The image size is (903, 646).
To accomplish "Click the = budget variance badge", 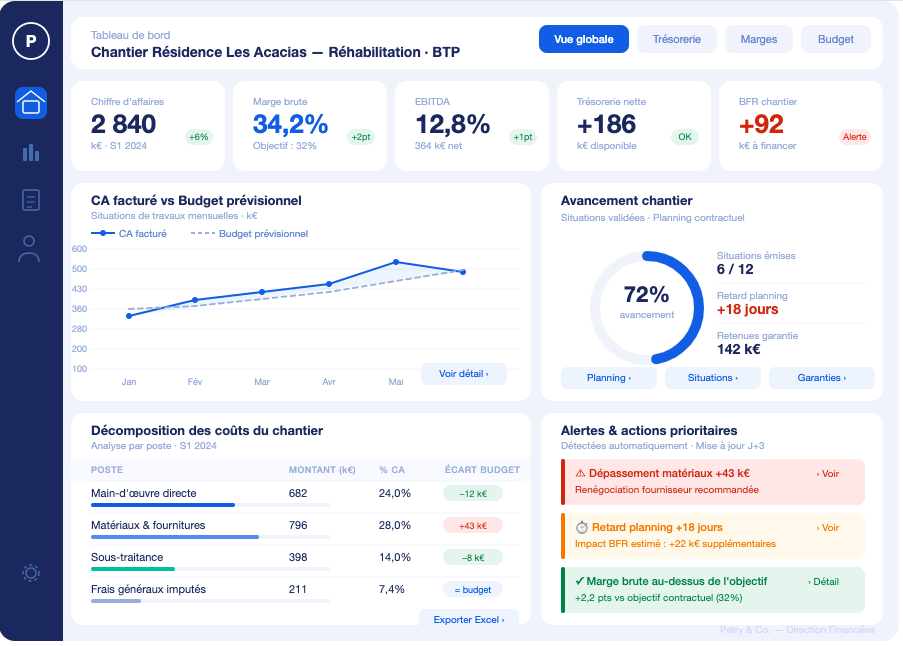I will [473, 590].
